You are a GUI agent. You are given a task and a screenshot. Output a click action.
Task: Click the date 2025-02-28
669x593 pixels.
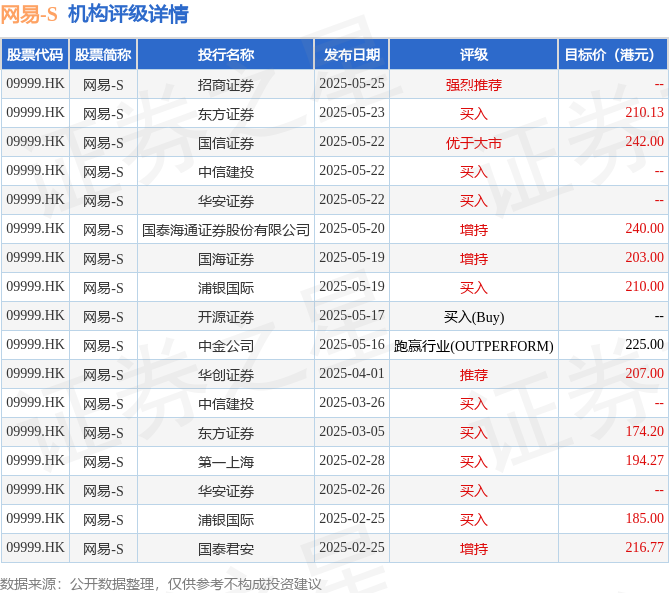[x=352, y=461]
